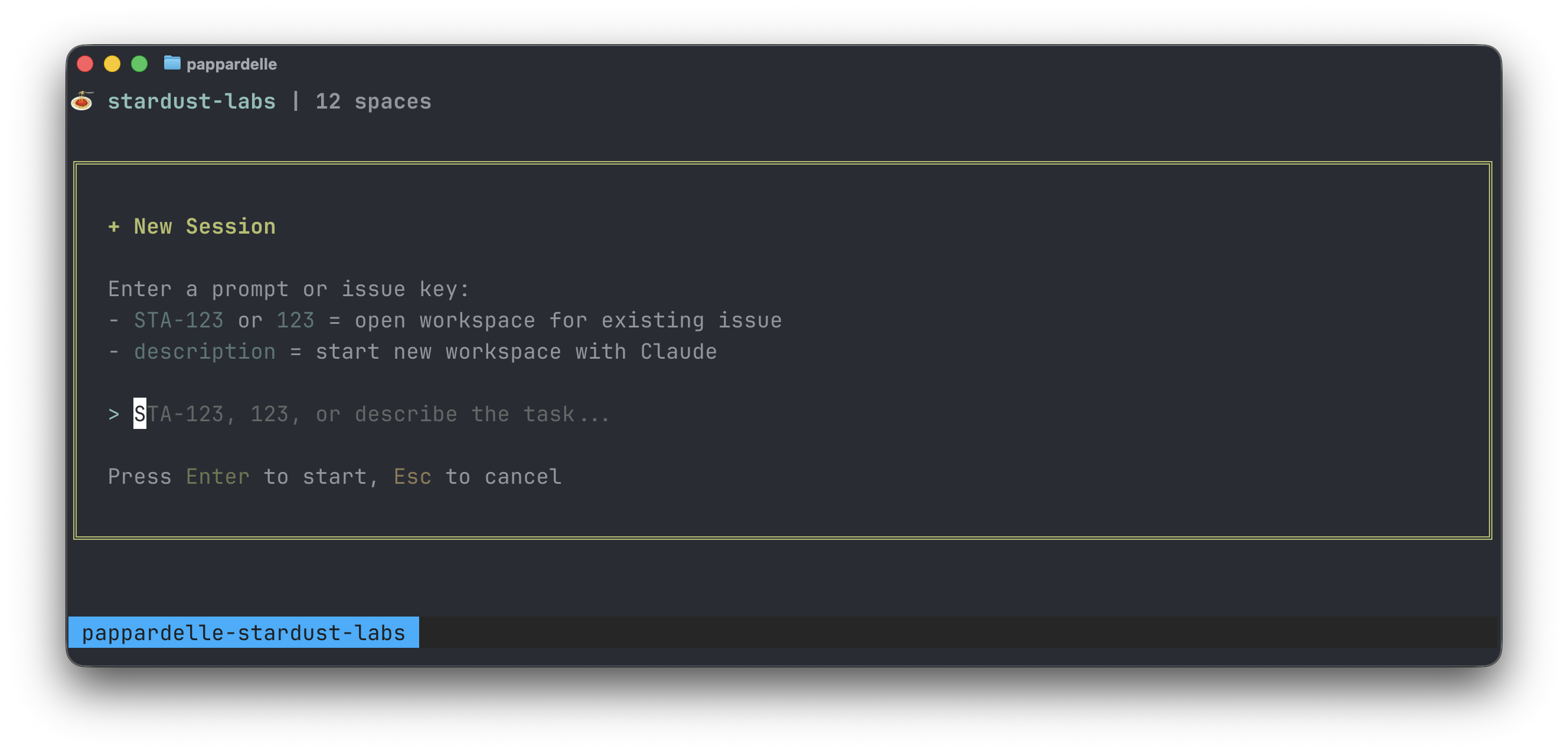Open the stardust-labs workspace selector
The image size is (1568, 754).
192,101
